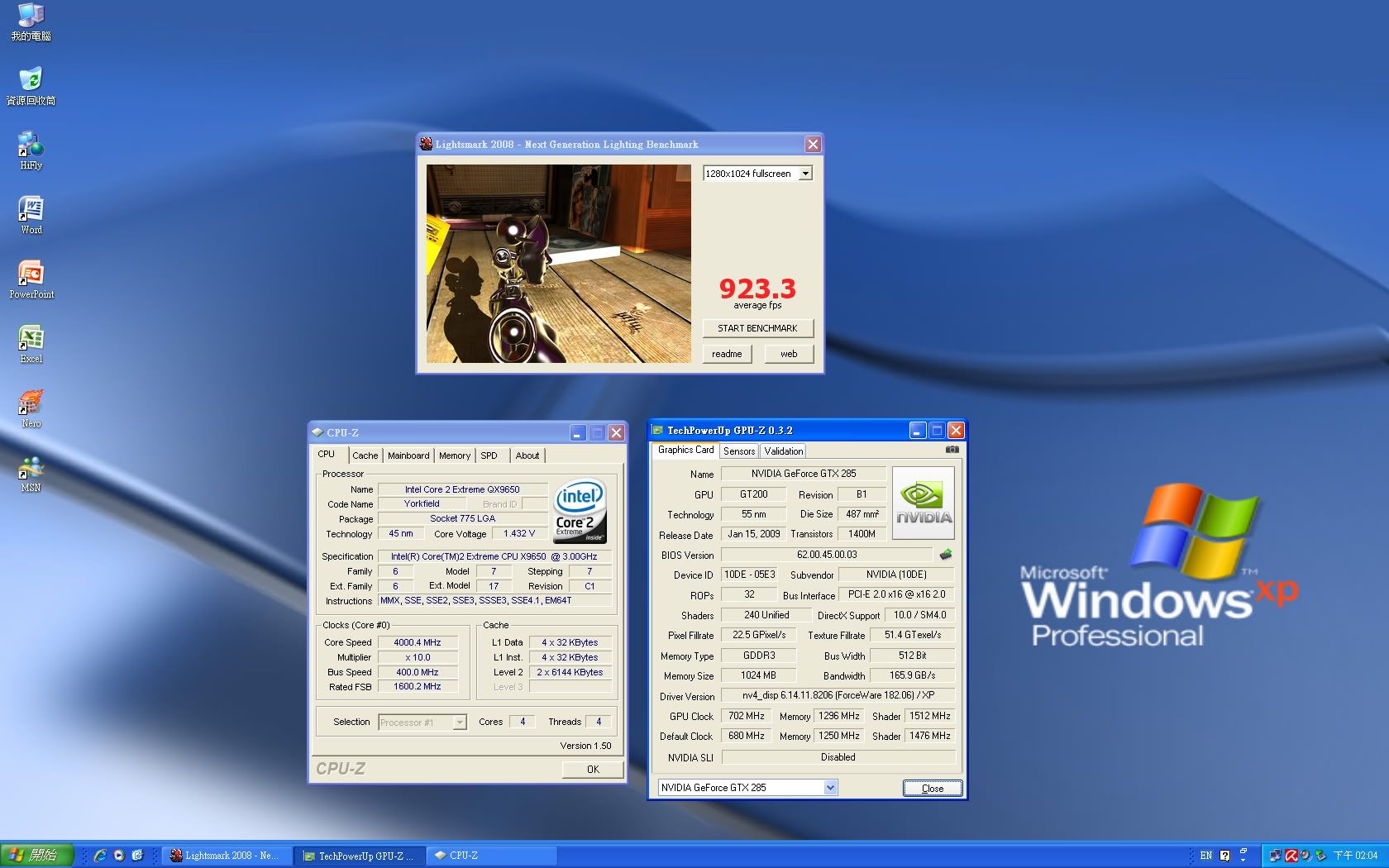
Task: Click the Lightsmark title bar icon
Action: (x=426, y=144)
